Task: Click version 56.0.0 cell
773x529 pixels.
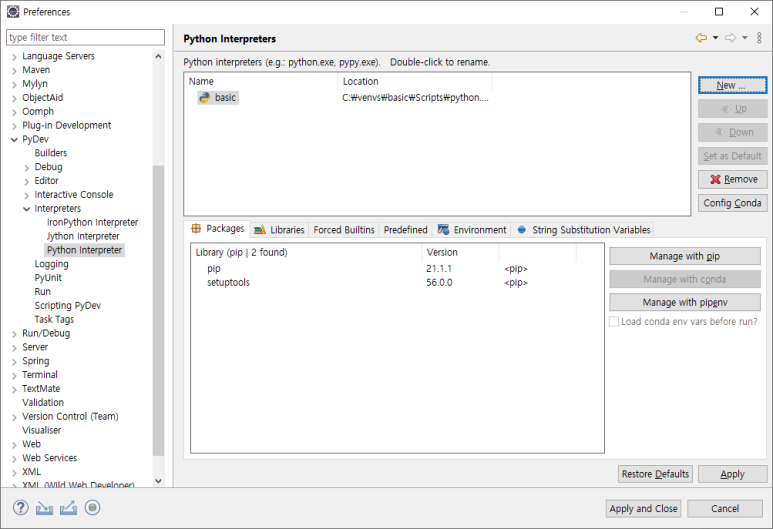Action: point(439,282)
